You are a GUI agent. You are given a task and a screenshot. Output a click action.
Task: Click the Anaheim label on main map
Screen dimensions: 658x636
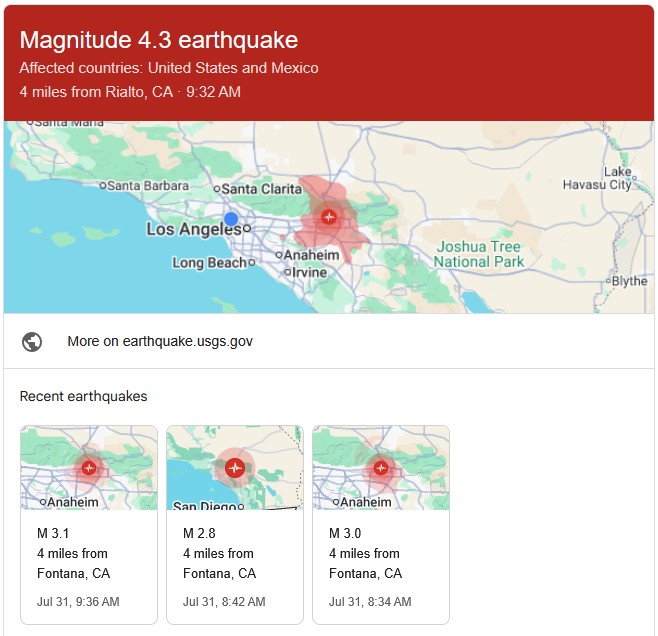(x=312, y=255)
